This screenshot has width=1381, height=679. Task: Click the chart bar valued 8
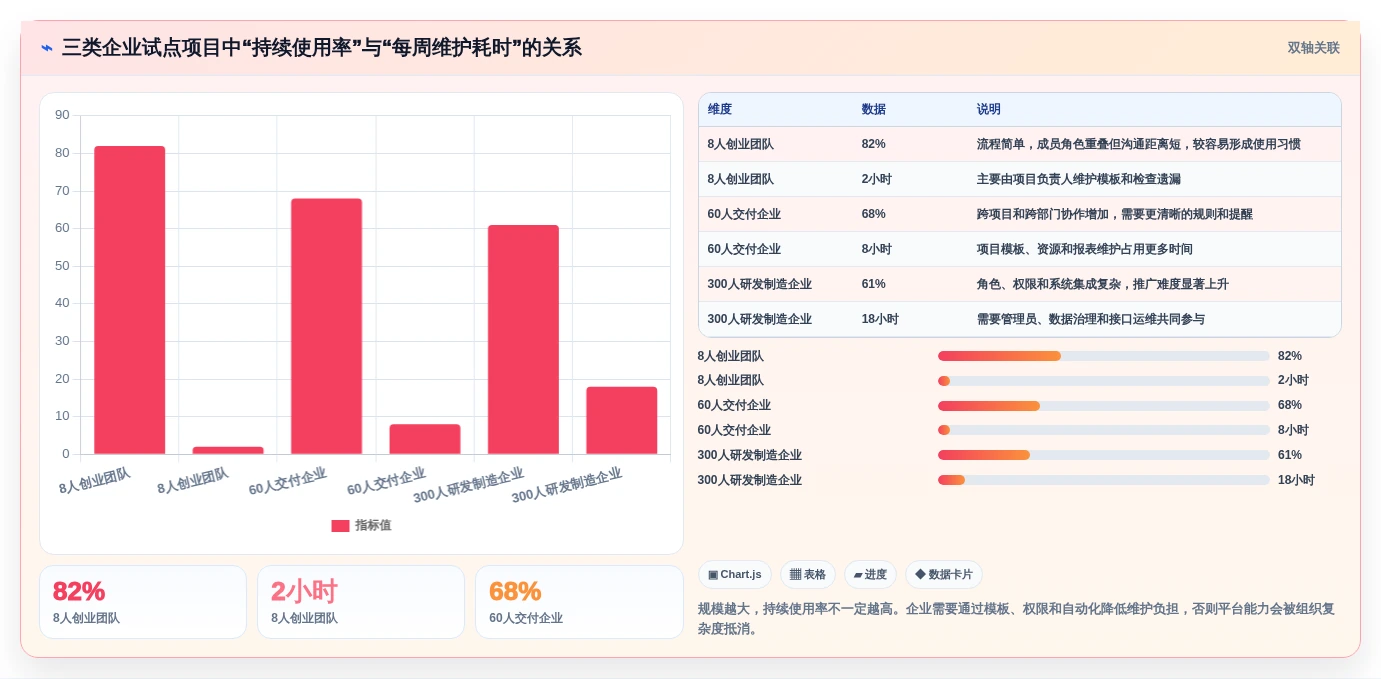click(x=425, y=439)
